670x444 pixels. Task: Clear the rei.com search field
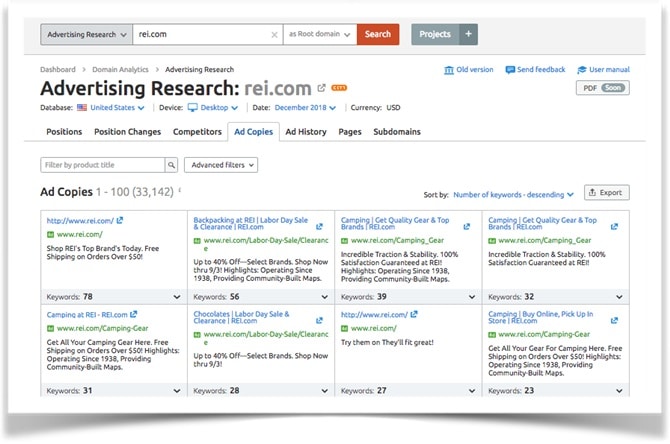click(274, 35)
